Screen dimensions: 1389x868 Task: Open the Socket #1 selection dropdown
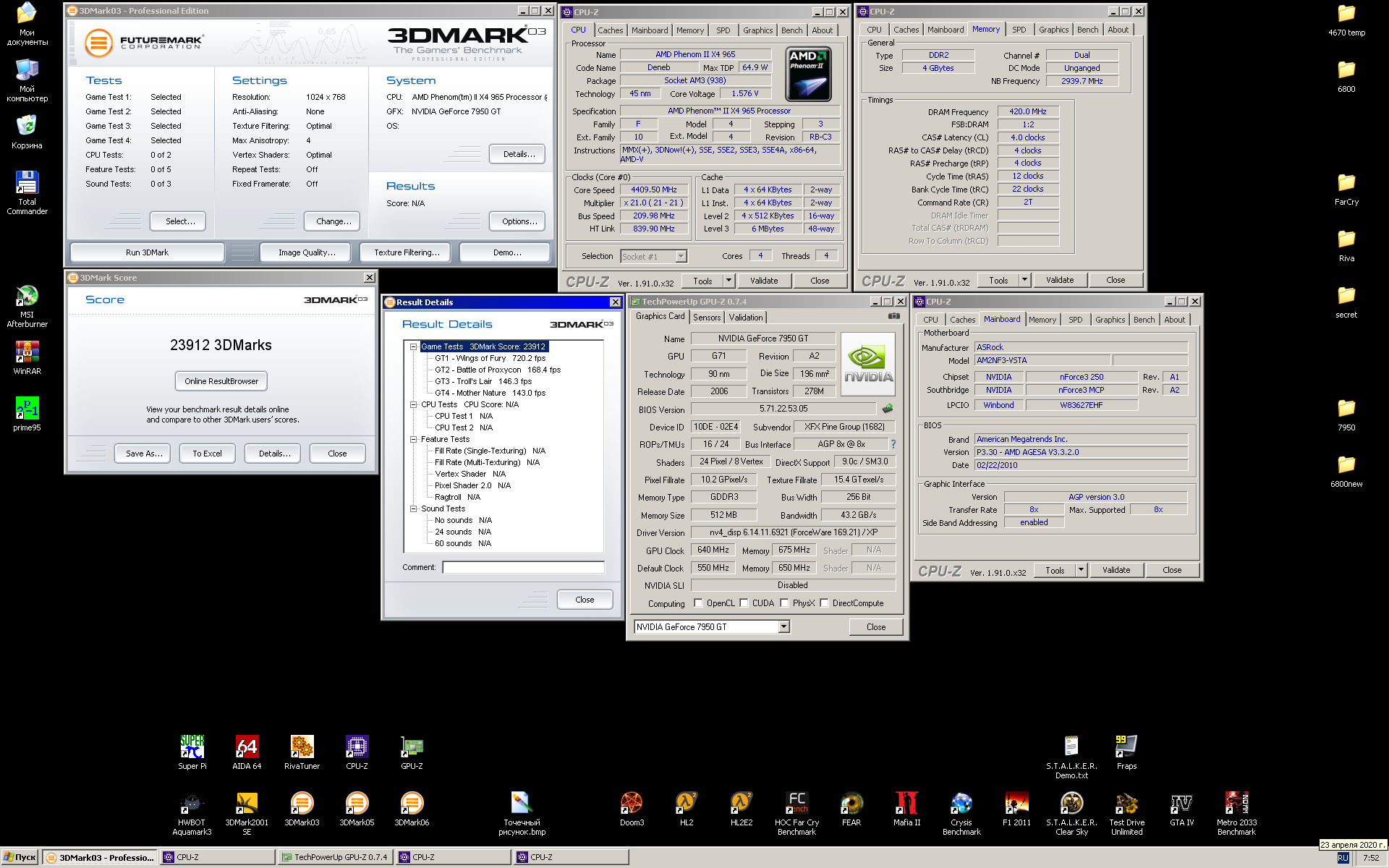tap(681, 256)
